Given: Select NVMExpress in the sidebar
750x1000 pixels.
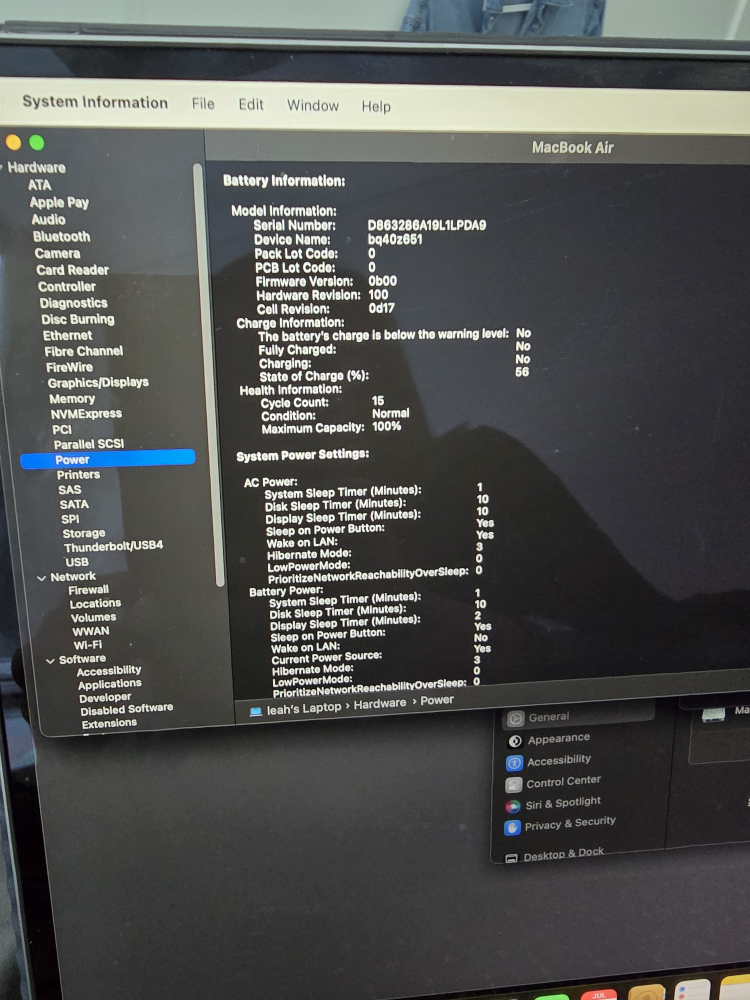Looking at the screenshot, I should pos(86,414).
